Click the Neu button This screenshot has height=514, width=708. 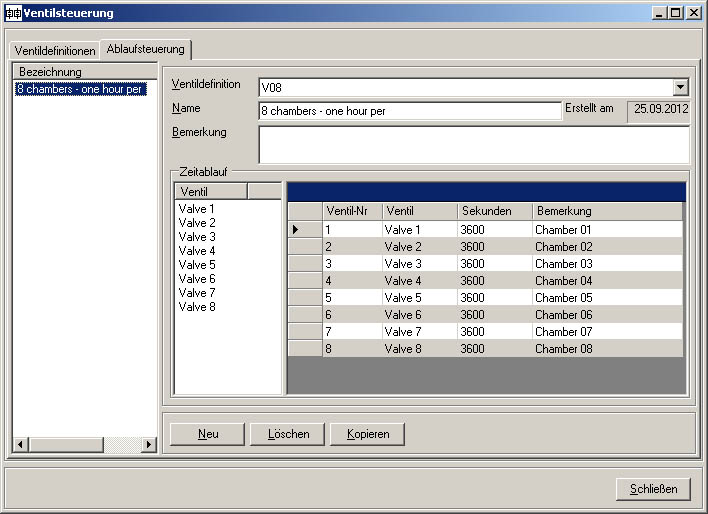pyautogui.click(x=208, y=434)
